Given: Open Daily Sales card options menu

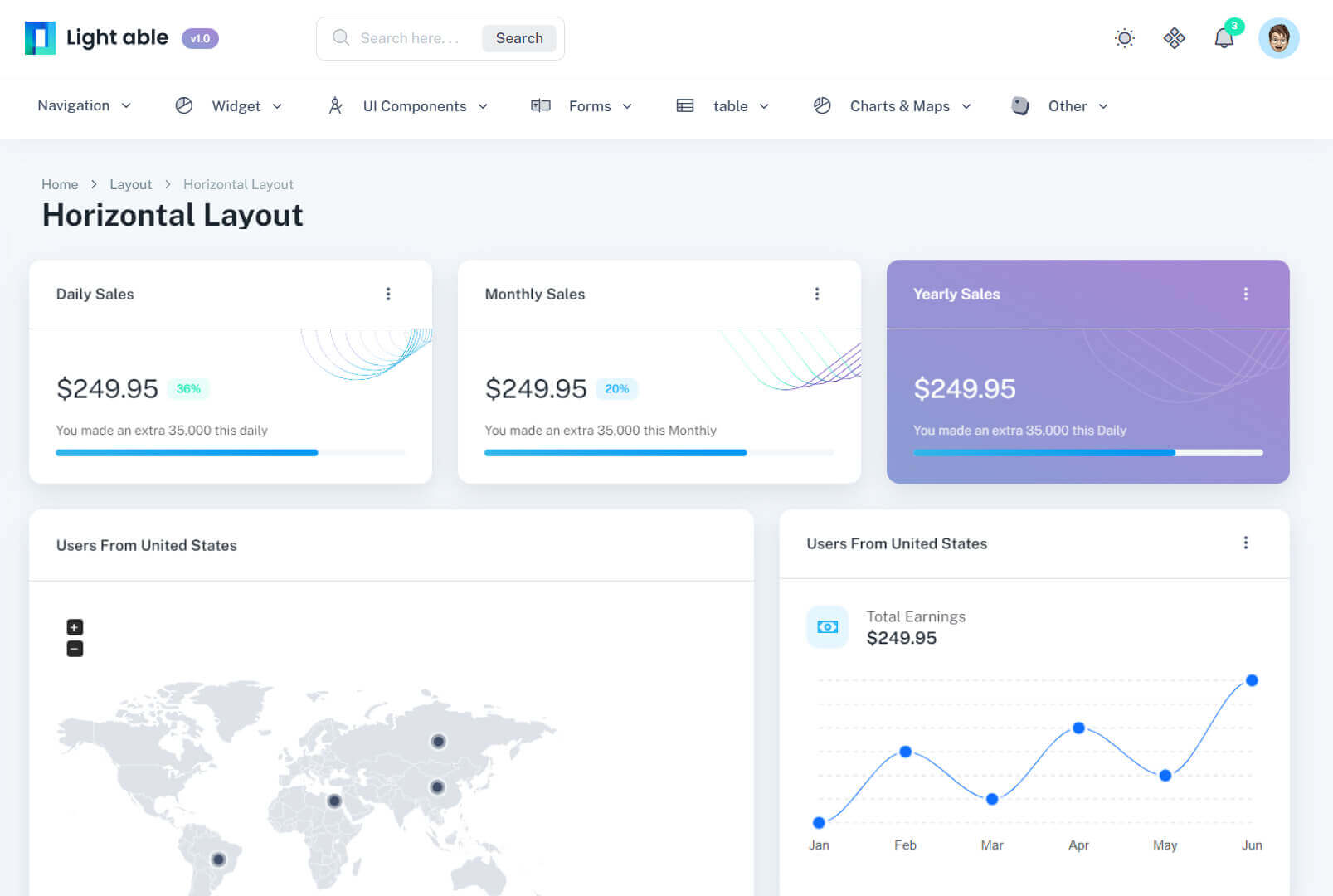Looking at the screenshot, I should click(388, 294).
